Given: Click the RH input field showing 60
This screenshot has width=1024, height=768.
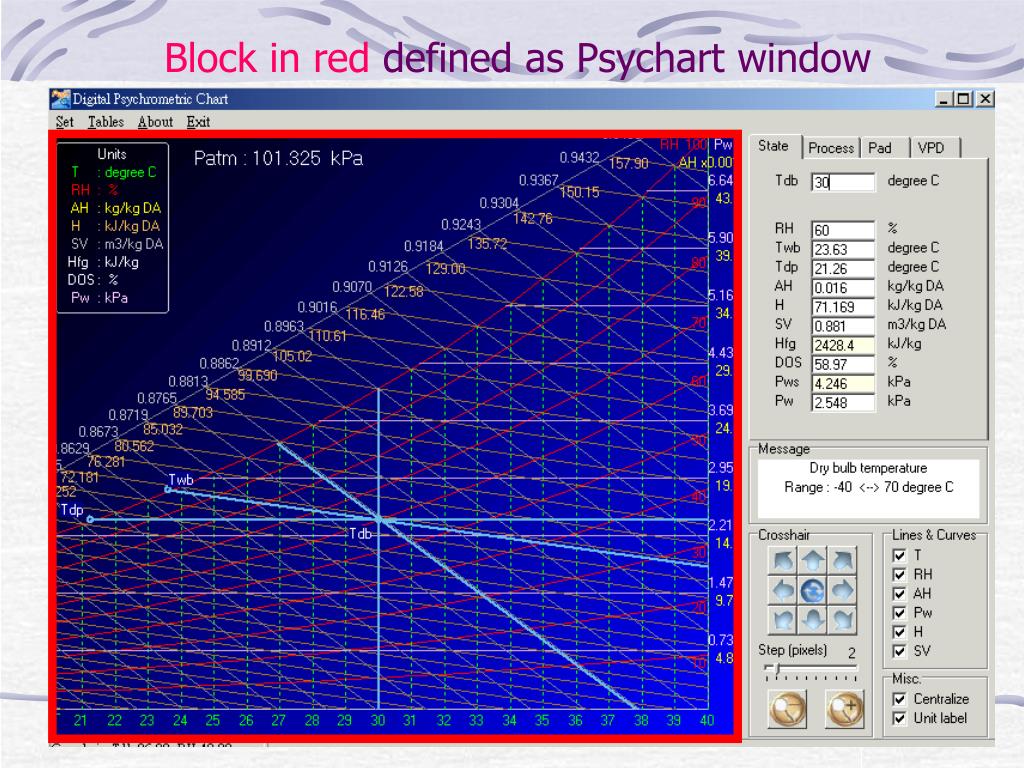Looking at the screenshot, I should [843, 230].
